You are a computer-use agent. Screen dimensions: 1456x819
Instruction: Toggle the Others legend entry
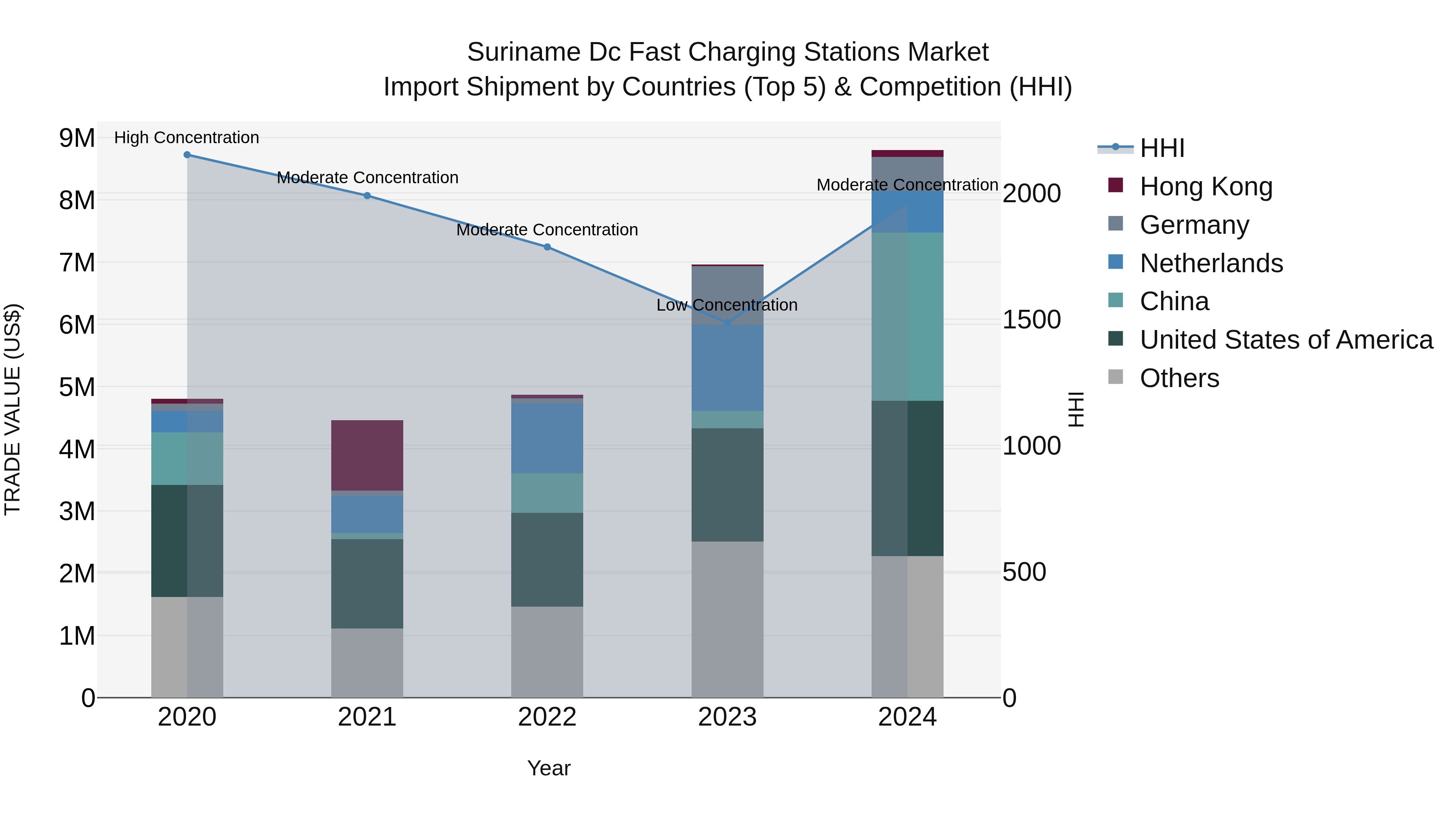pyautogui.click(x=1164, y=378)
